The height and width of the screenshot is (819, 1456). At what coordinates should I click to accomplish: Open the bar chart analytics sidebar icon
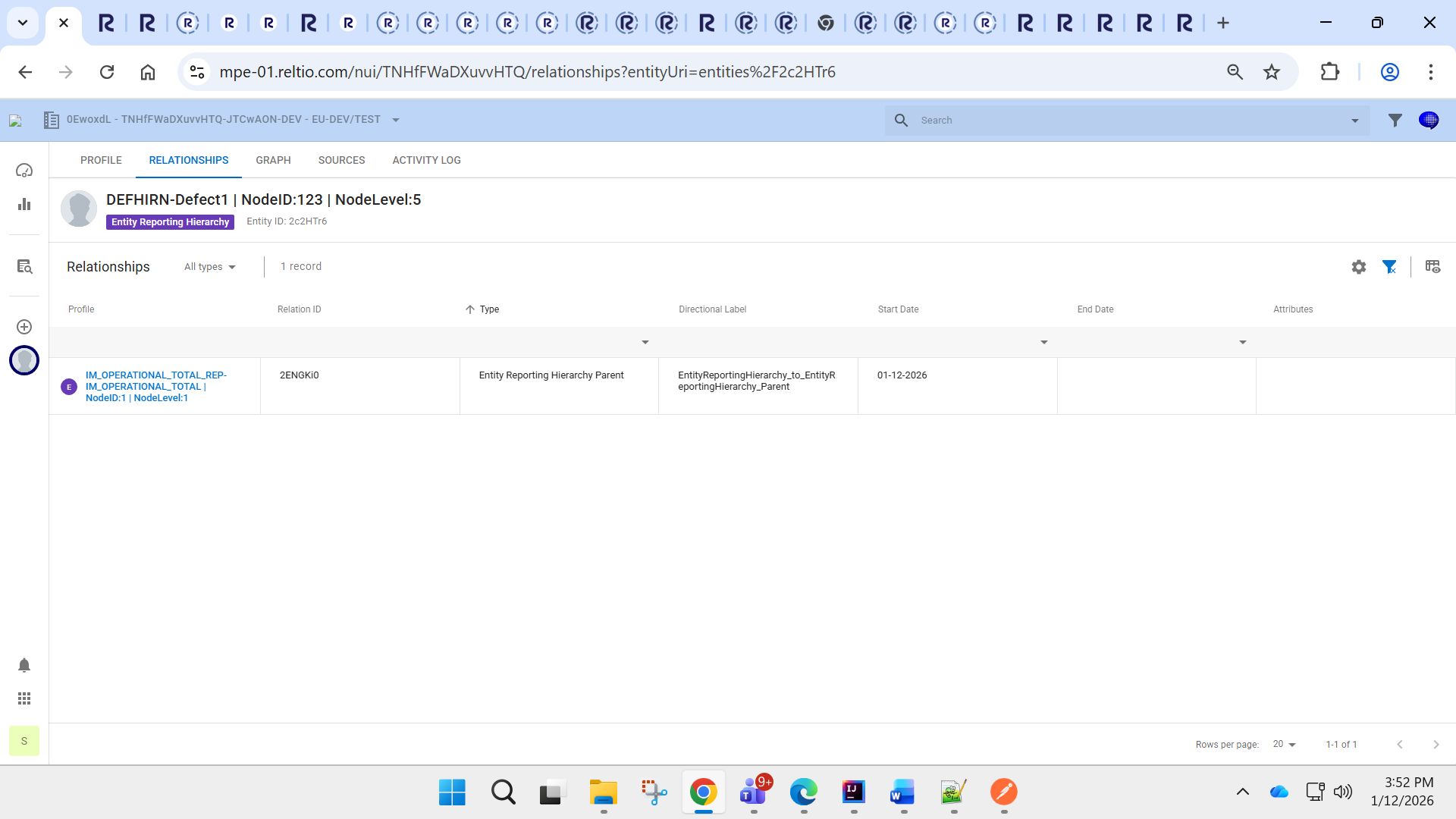point(24,204)
